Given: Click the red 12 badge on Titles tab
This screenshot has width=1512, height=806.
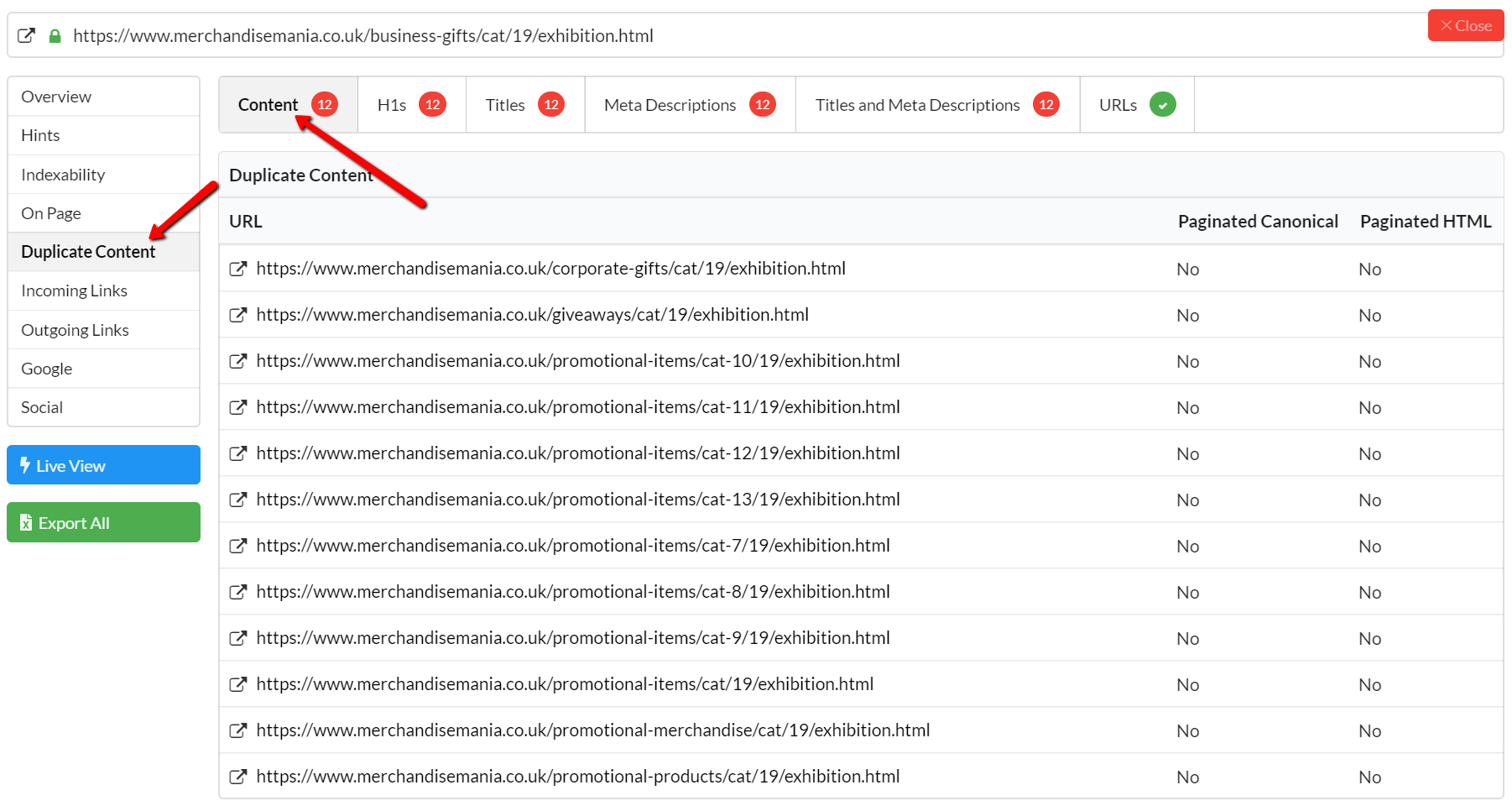Looking at the screenshot, I should pyautogui.click(x=550, y=104).
